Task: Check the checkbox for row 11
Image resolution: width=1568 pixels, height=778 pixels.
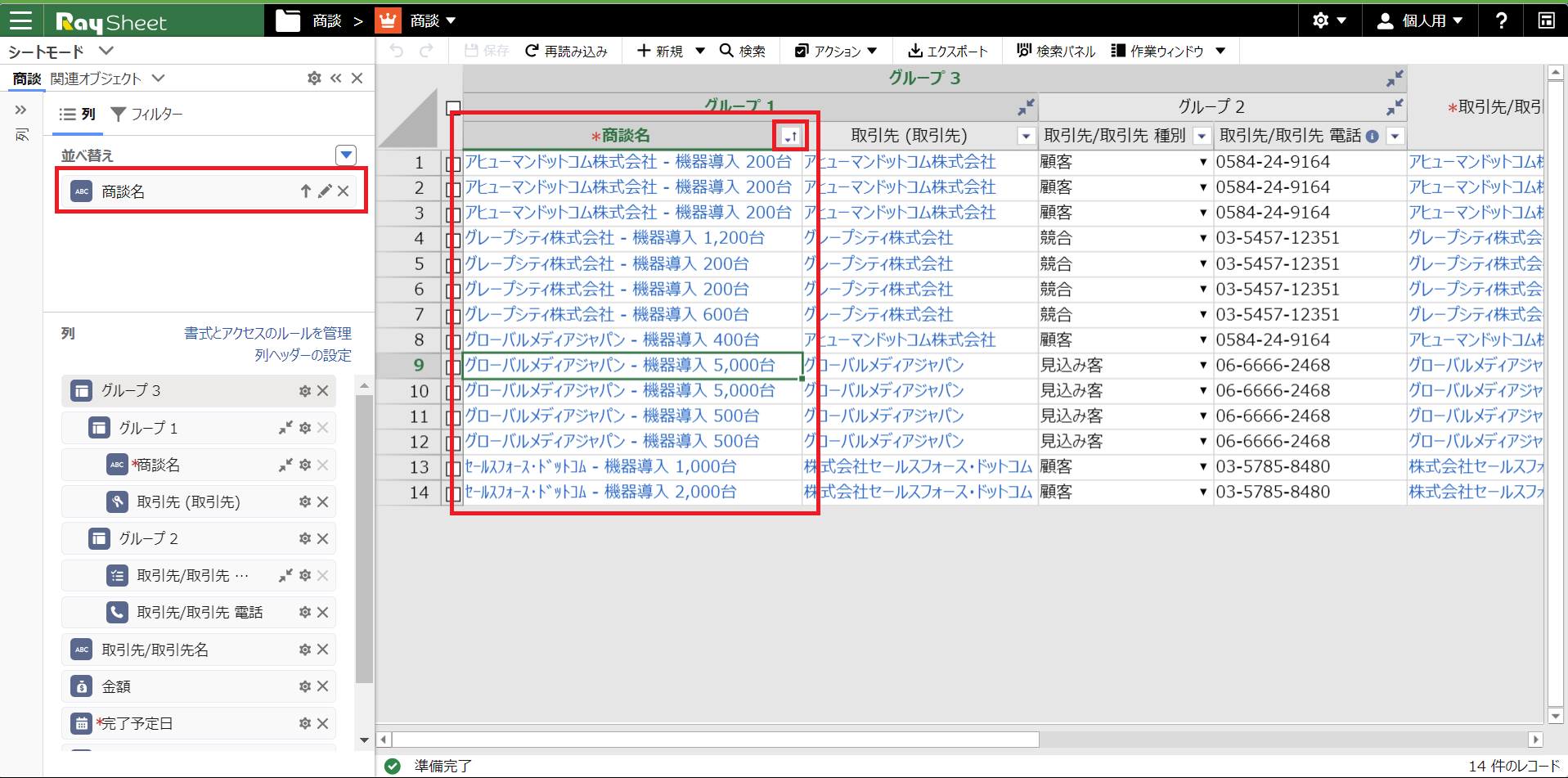Action: pyautogui.click(x=453, y=417)
